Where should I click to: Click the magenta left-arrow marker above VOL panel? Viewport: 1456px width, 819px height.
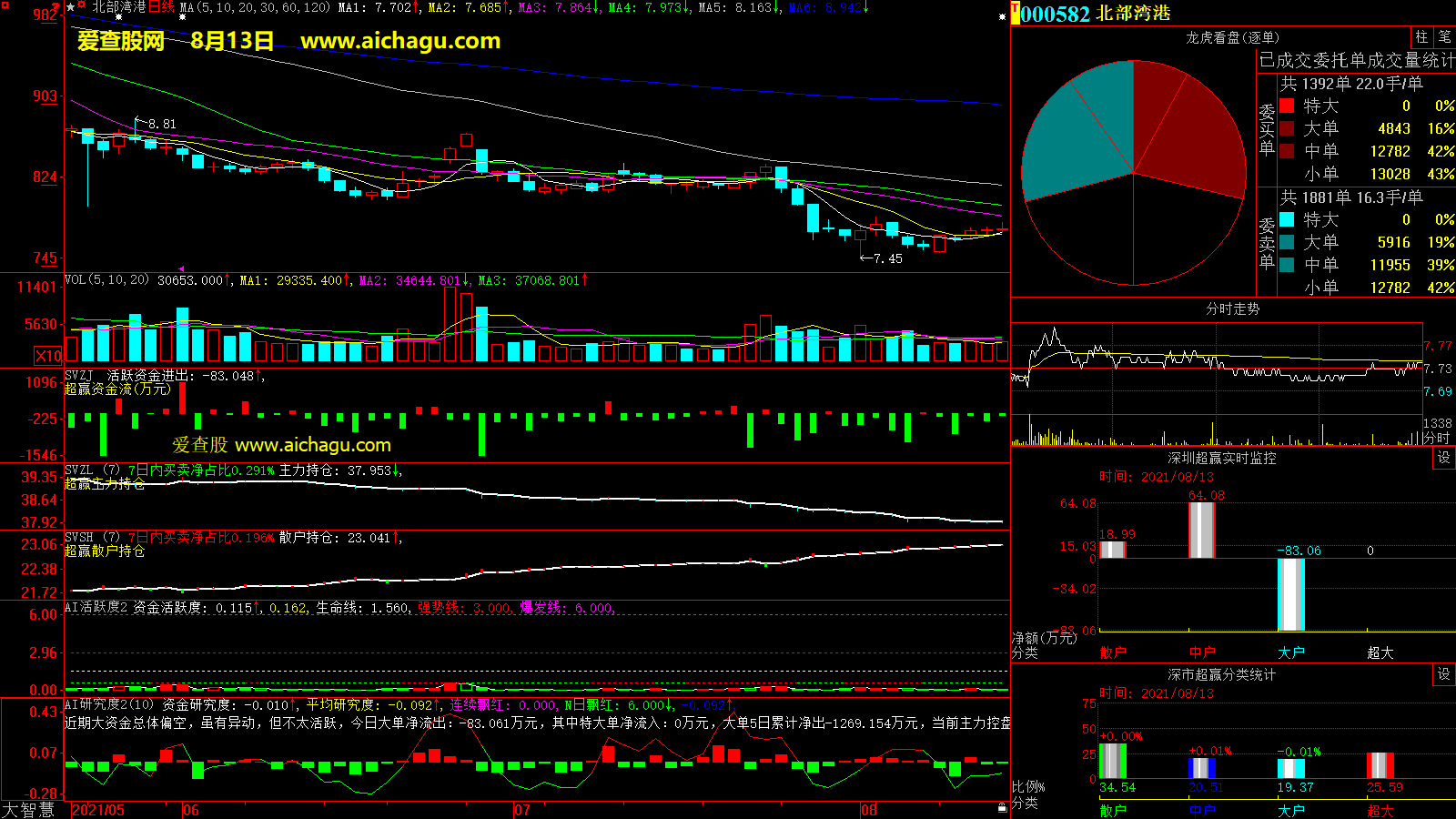point(181,268)
